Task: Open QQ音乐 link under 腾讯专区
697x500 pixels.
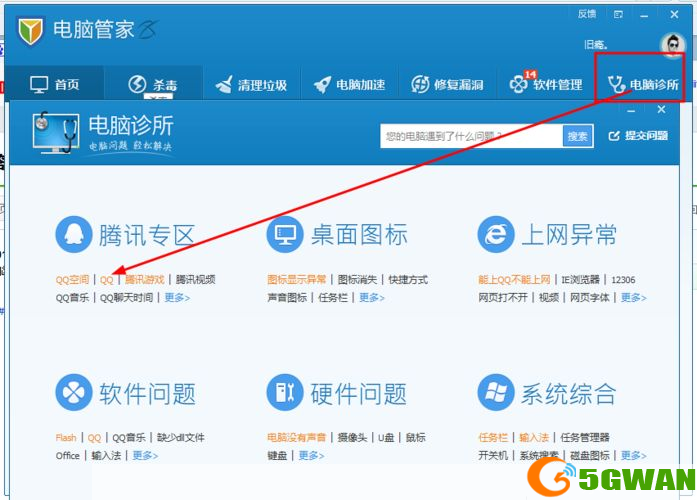Action: pyautogui.click(x=72, y=297)
